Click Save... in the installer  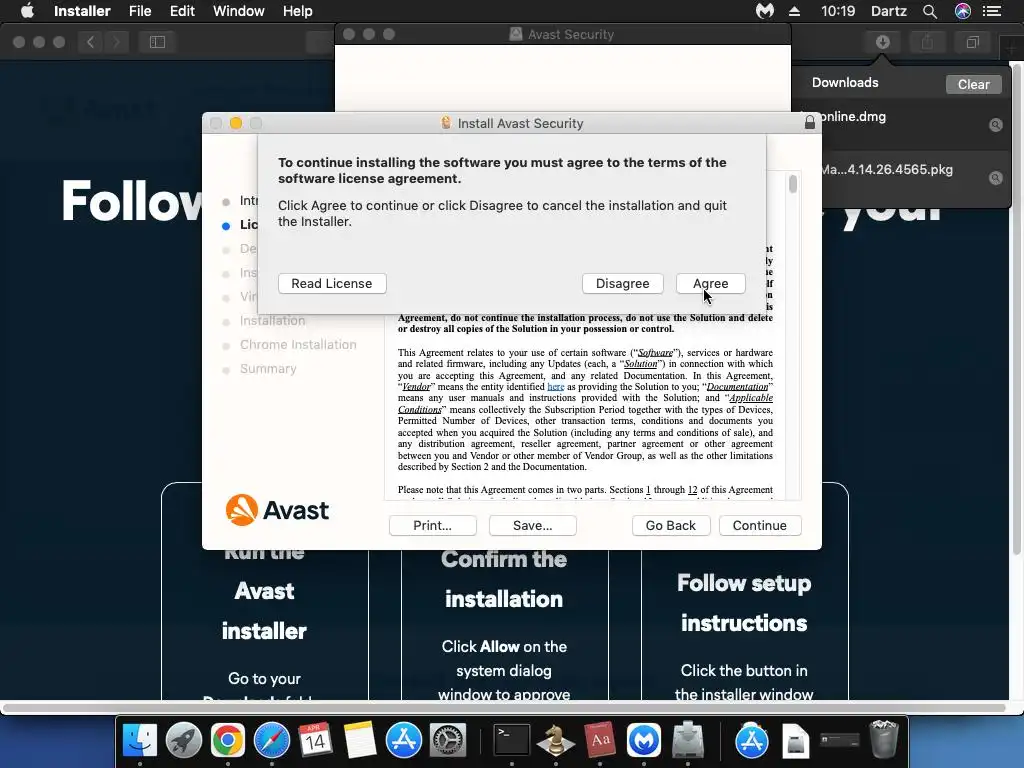click(x=532, y=526)
